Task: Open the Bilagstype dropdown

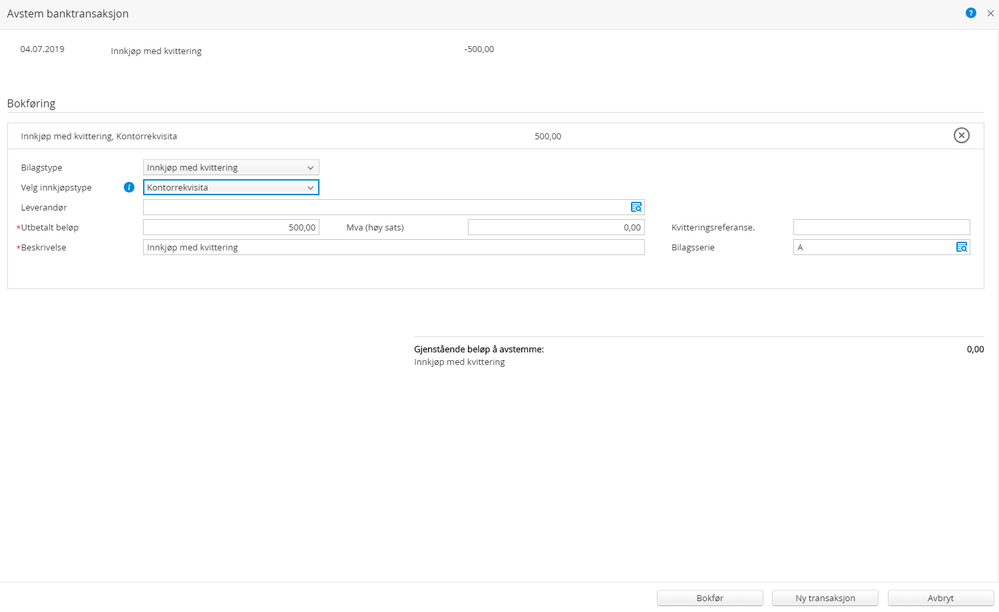Action: pyautogui.click(x=231, y=167)
